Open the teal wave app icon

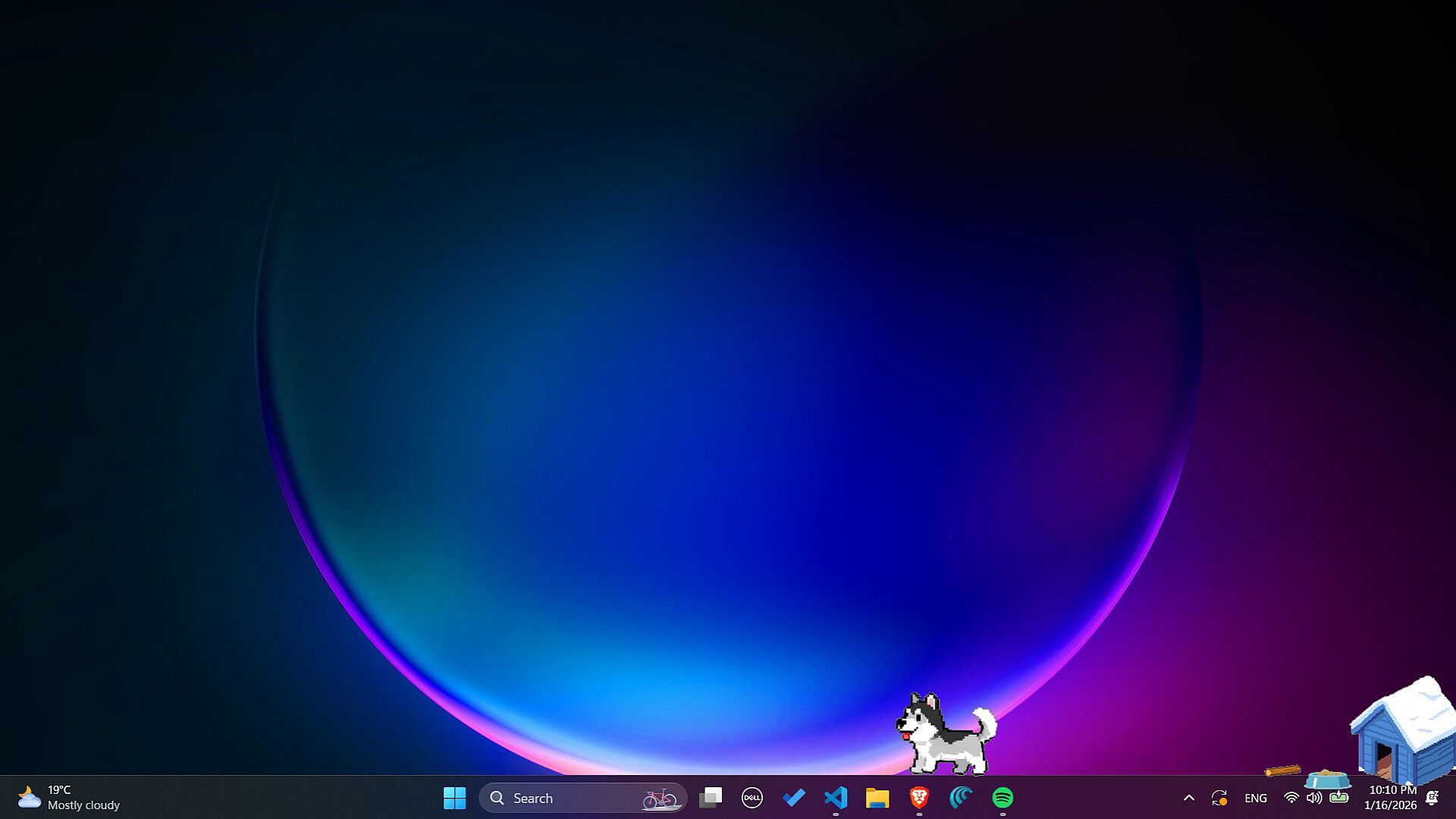[961, 798]
